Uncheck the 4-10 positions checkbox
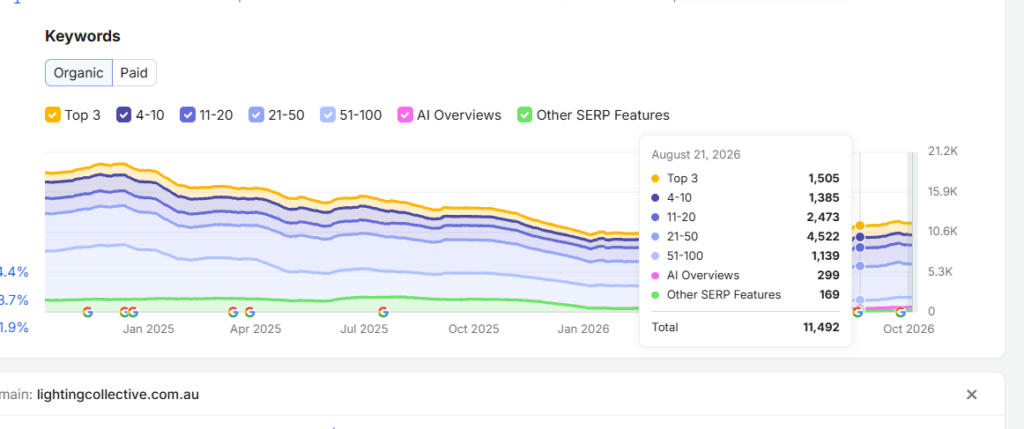1024x429 pixels. (x=124, y=115)
